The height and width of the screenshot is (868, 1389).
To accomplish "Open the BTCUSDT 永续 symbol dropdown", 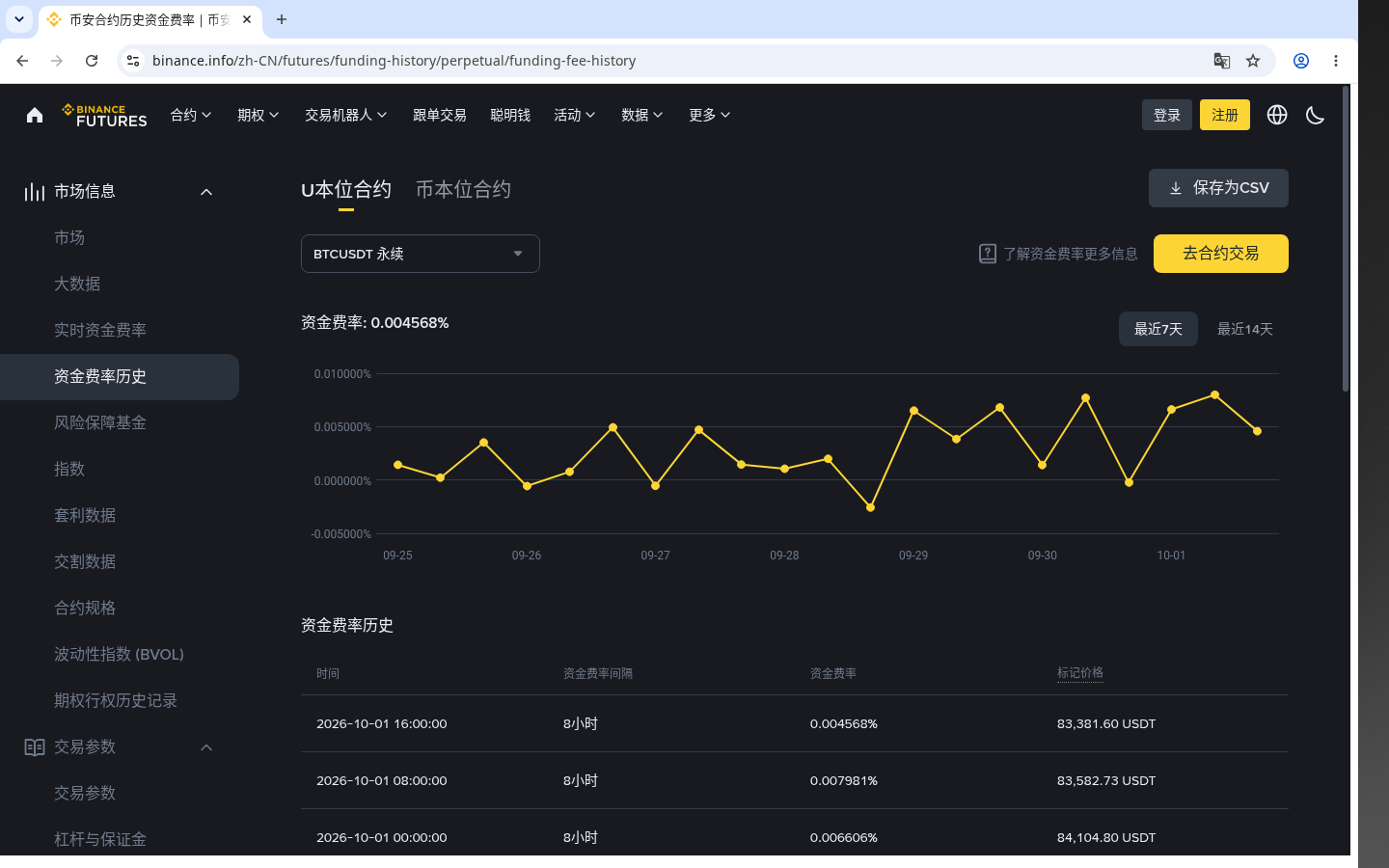I will [x=421, y=254].
